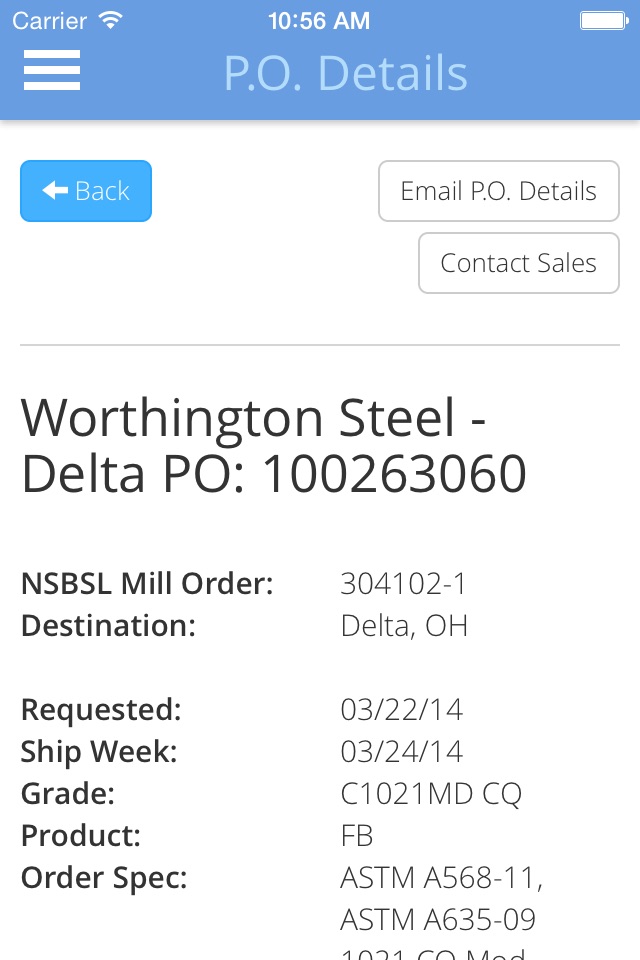640x960 pixels.
Task: Tap the ASTM A568-11 order spec
Action: point(442,878)
